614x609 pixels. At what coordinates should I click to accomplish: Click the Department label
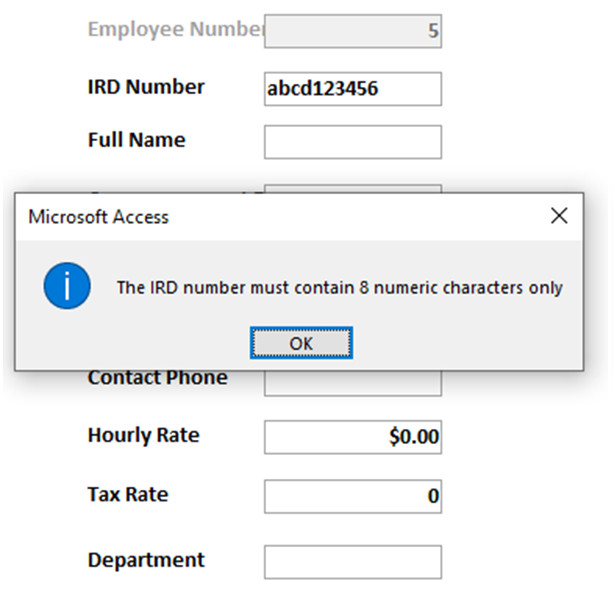[146, 560]
